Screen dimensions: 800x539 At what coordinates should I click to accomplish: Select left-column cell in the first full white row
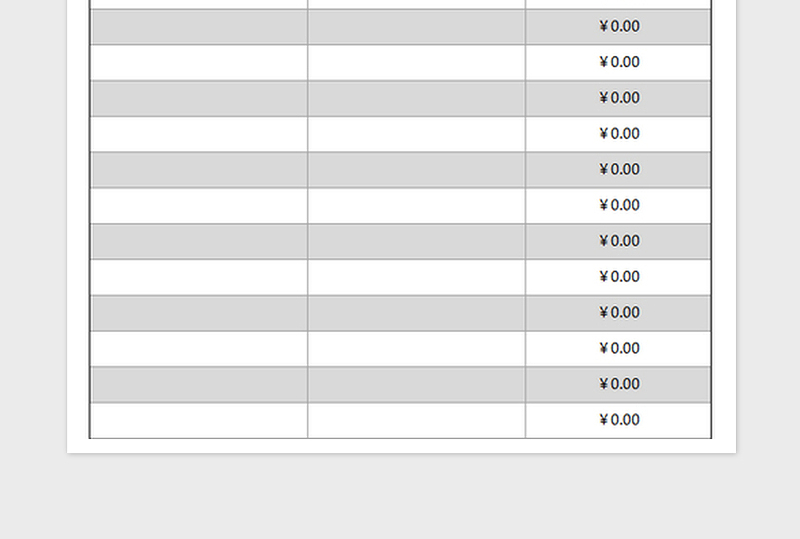click(x=199, y=62)
